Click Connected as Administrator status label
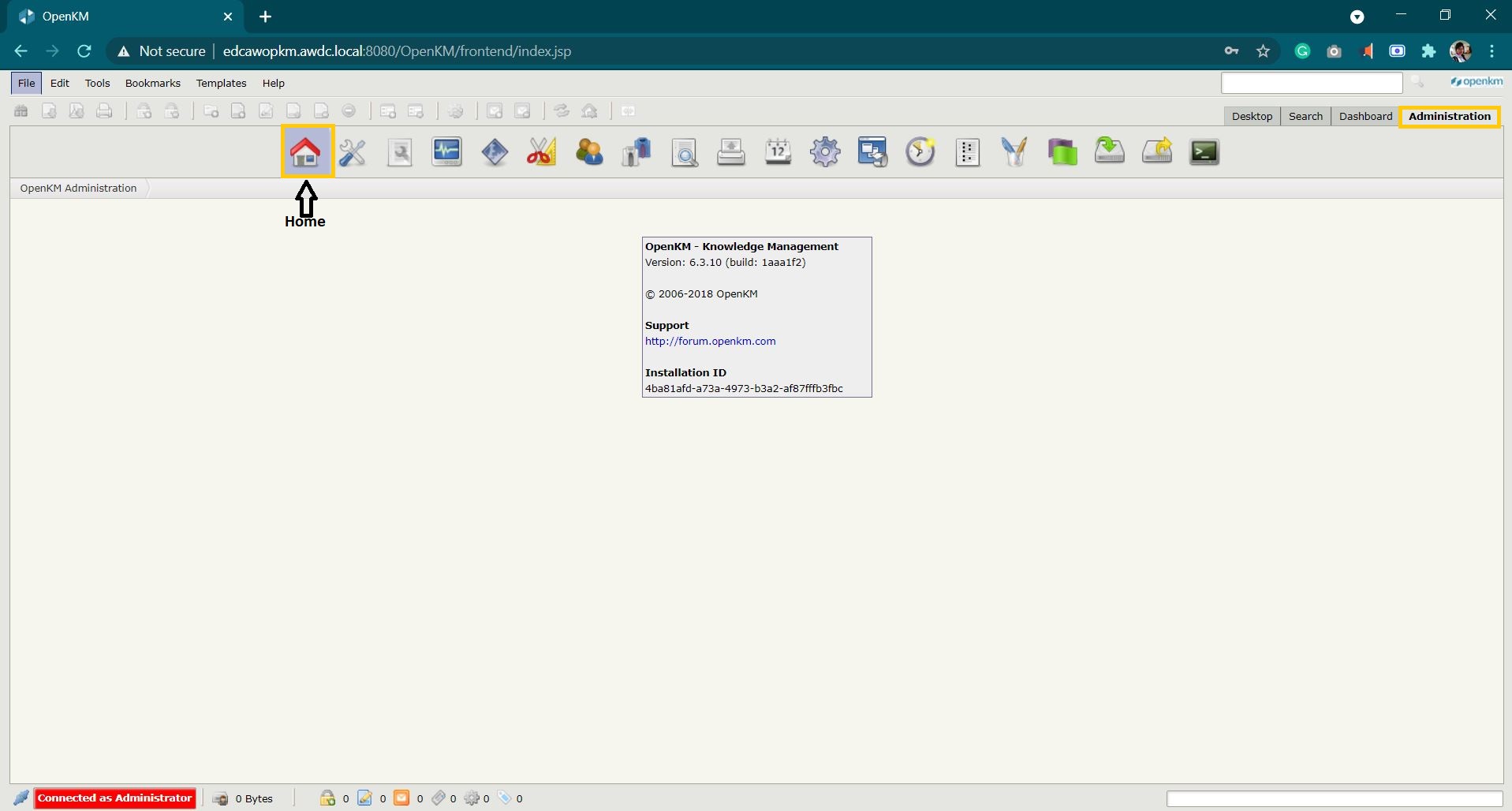The height and width of the screenshot is (811, 1512). (115, 798)
